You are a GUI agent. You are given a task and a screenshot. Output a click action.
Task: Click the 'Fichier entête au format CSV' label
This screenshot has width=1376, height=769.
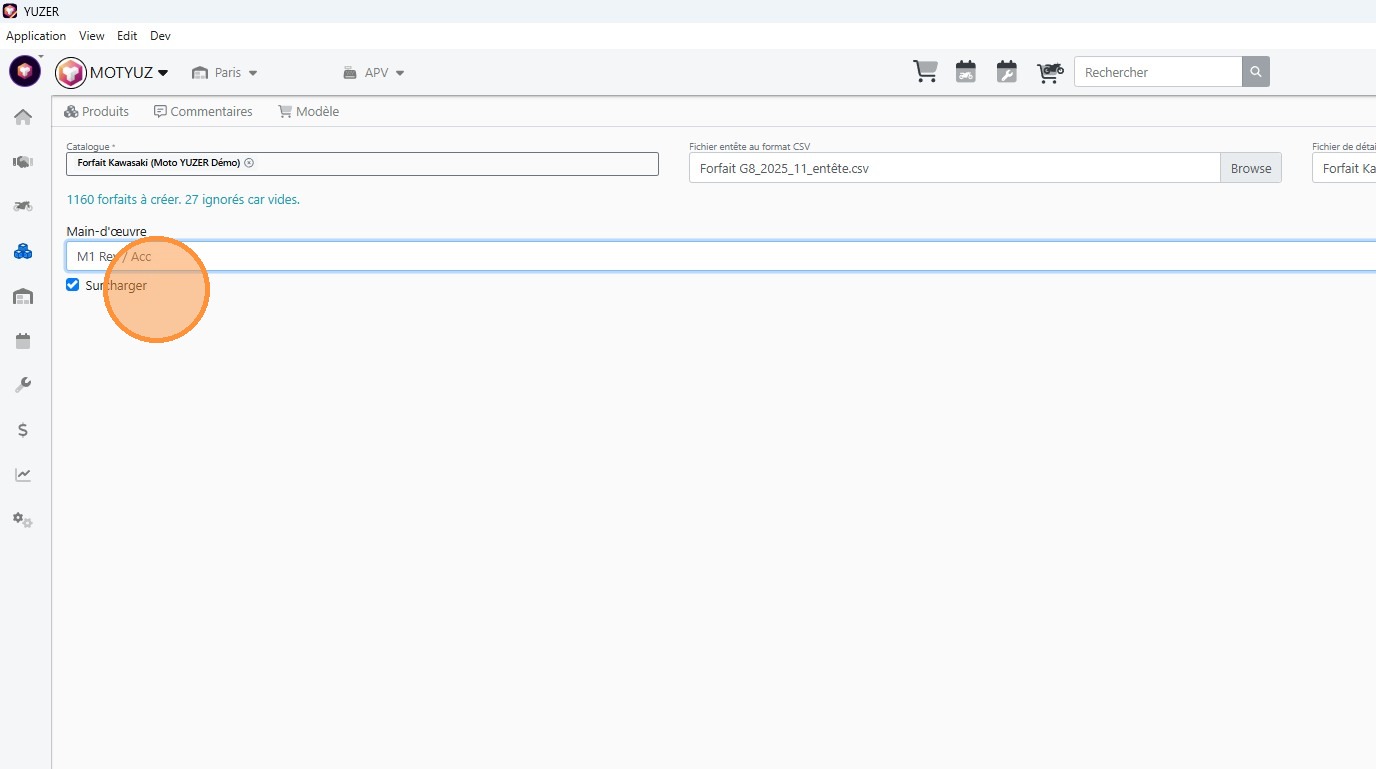tap(750, 147)
